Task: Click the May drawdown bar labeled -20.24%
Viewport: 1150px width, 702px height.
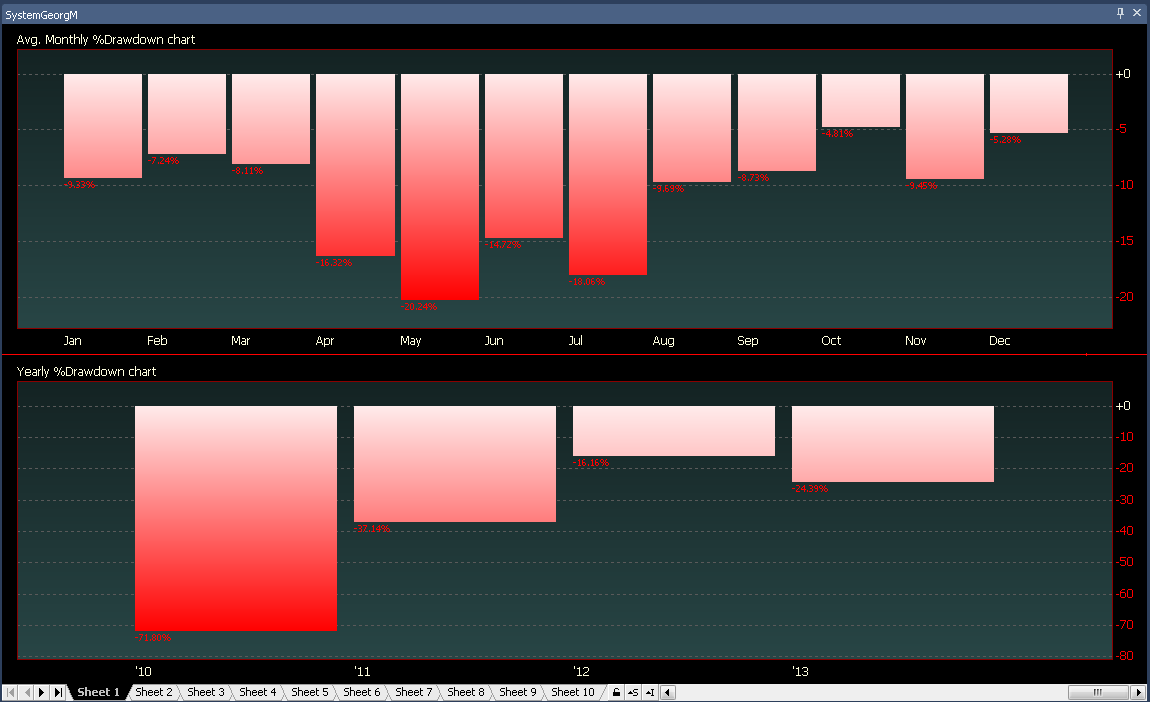Action: click(x=440, y=186)
